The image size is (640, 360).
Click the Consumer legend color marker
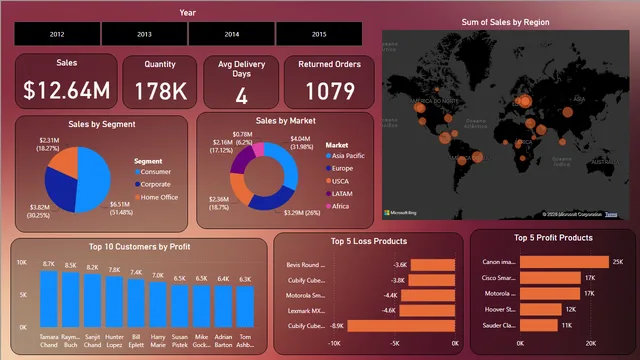(x=138, y=172)
